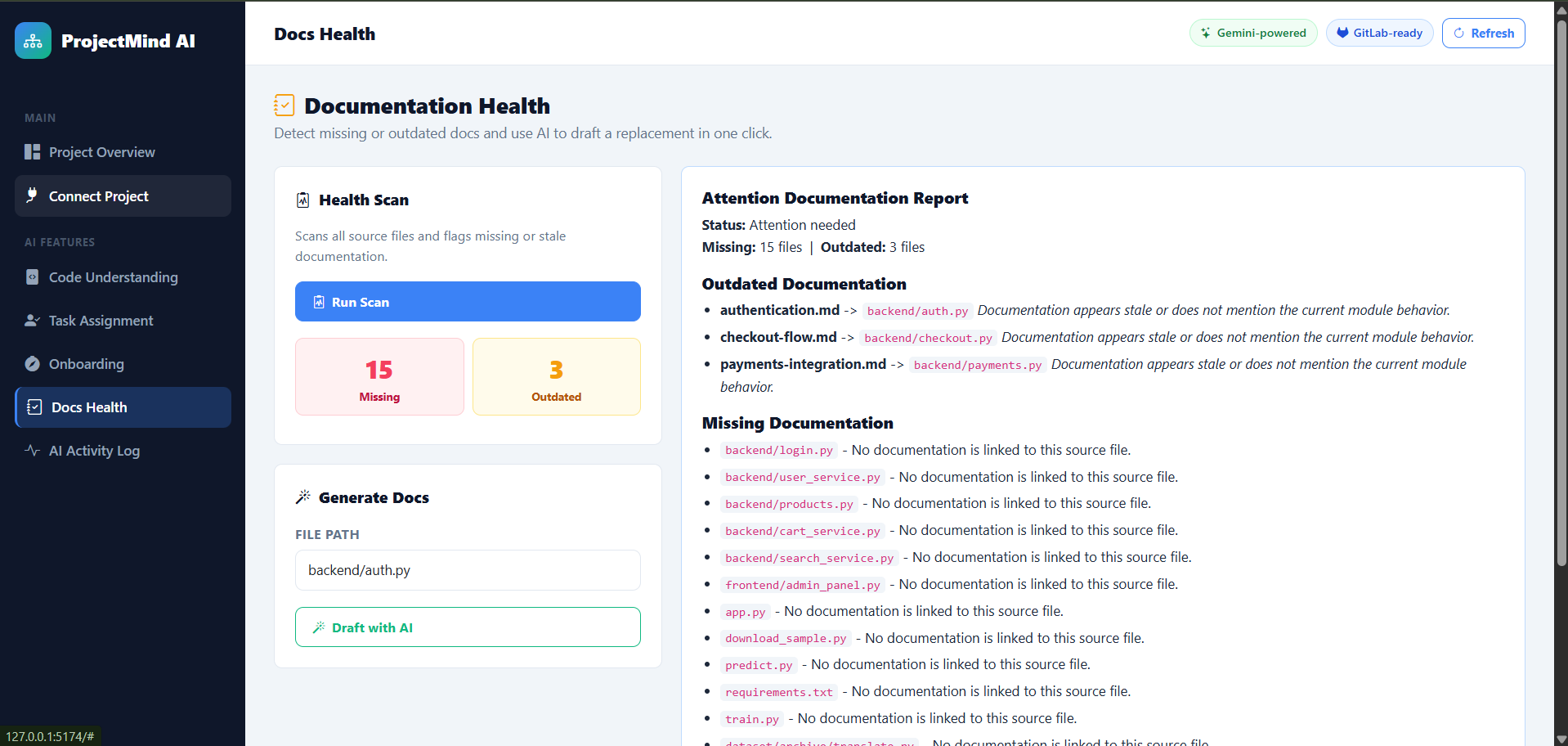1568x746 pixels.
Task: Click the Project Overview grid icon
Action: coord(33,152)
